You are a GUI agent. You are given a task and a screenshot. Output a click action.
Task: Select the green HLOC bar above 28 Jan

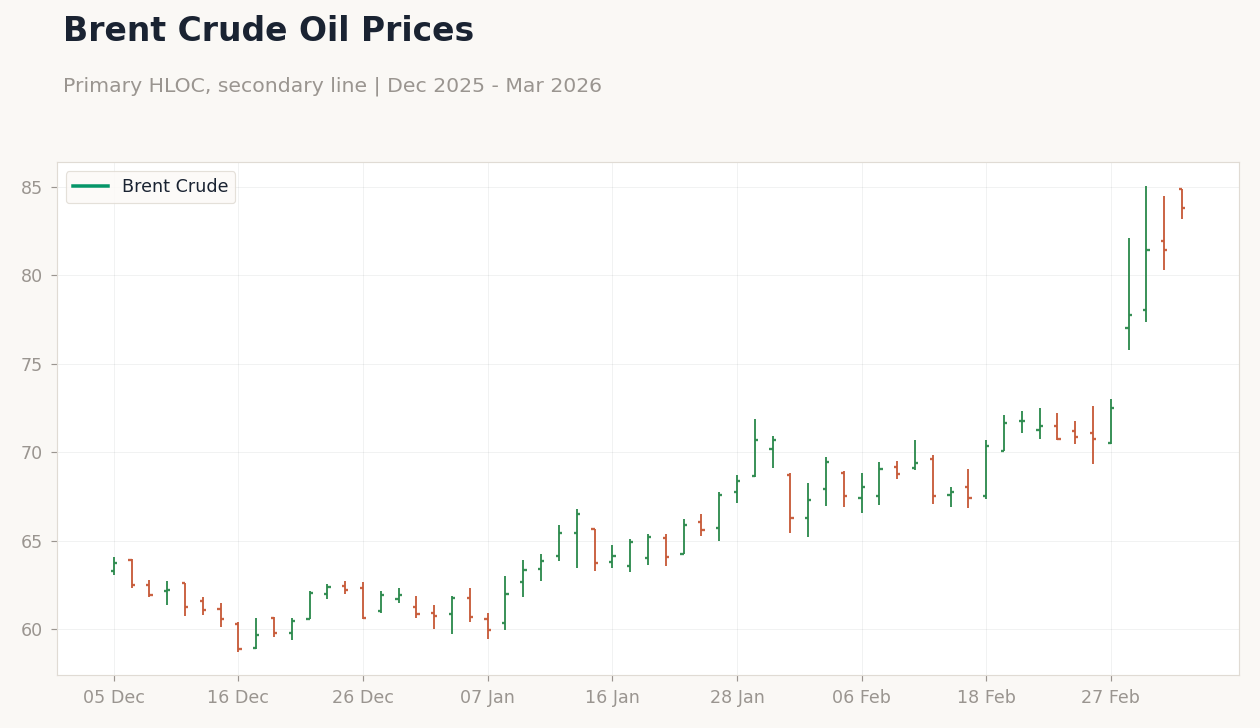[737, 489]
